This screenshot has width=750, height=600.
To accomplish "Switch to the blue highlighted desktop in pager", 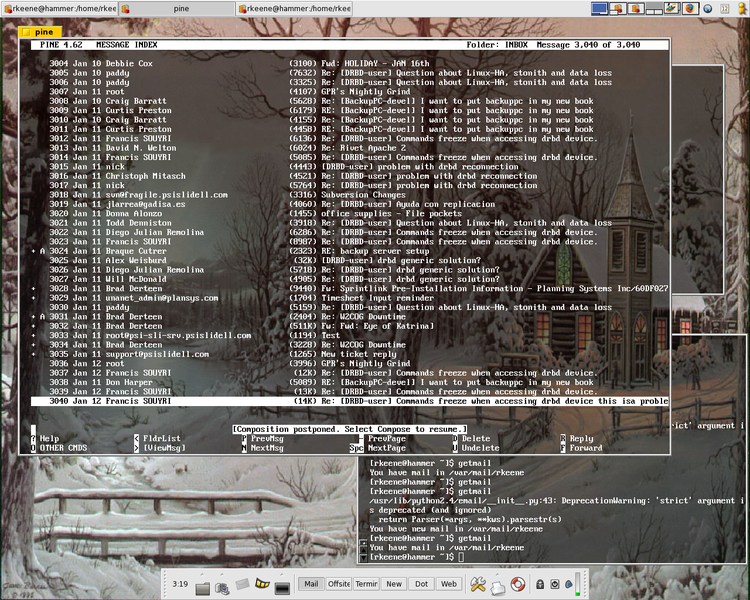I will coord(600,9).
